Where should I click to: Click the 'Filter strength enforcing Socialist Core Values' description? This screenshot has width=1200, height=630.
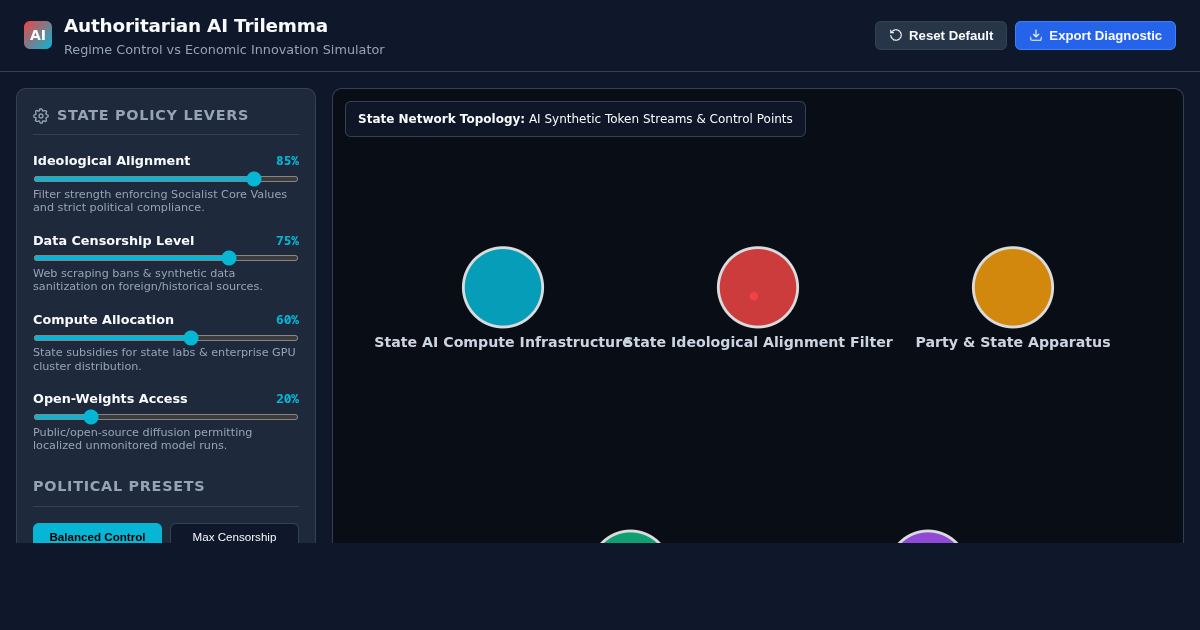[160, 201]
